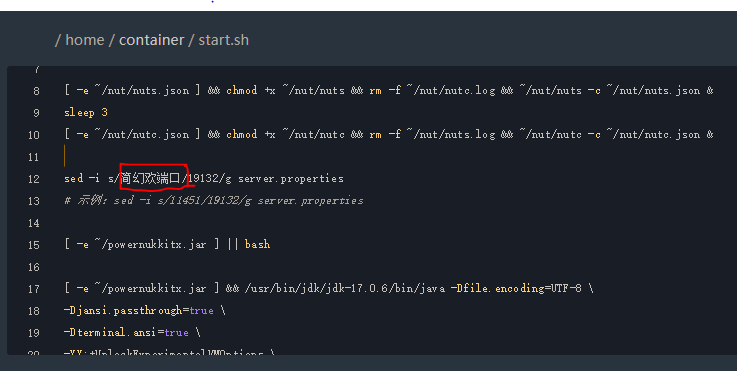Click line number 8 in gutter
This screenshot has width=737, height=371.
point(36,91)
